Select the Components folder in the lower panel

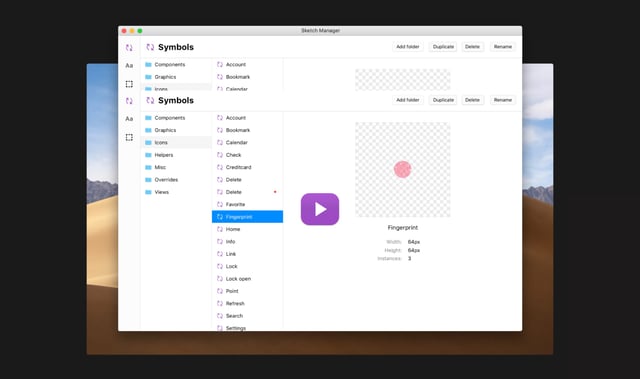[x=176, y=118]
